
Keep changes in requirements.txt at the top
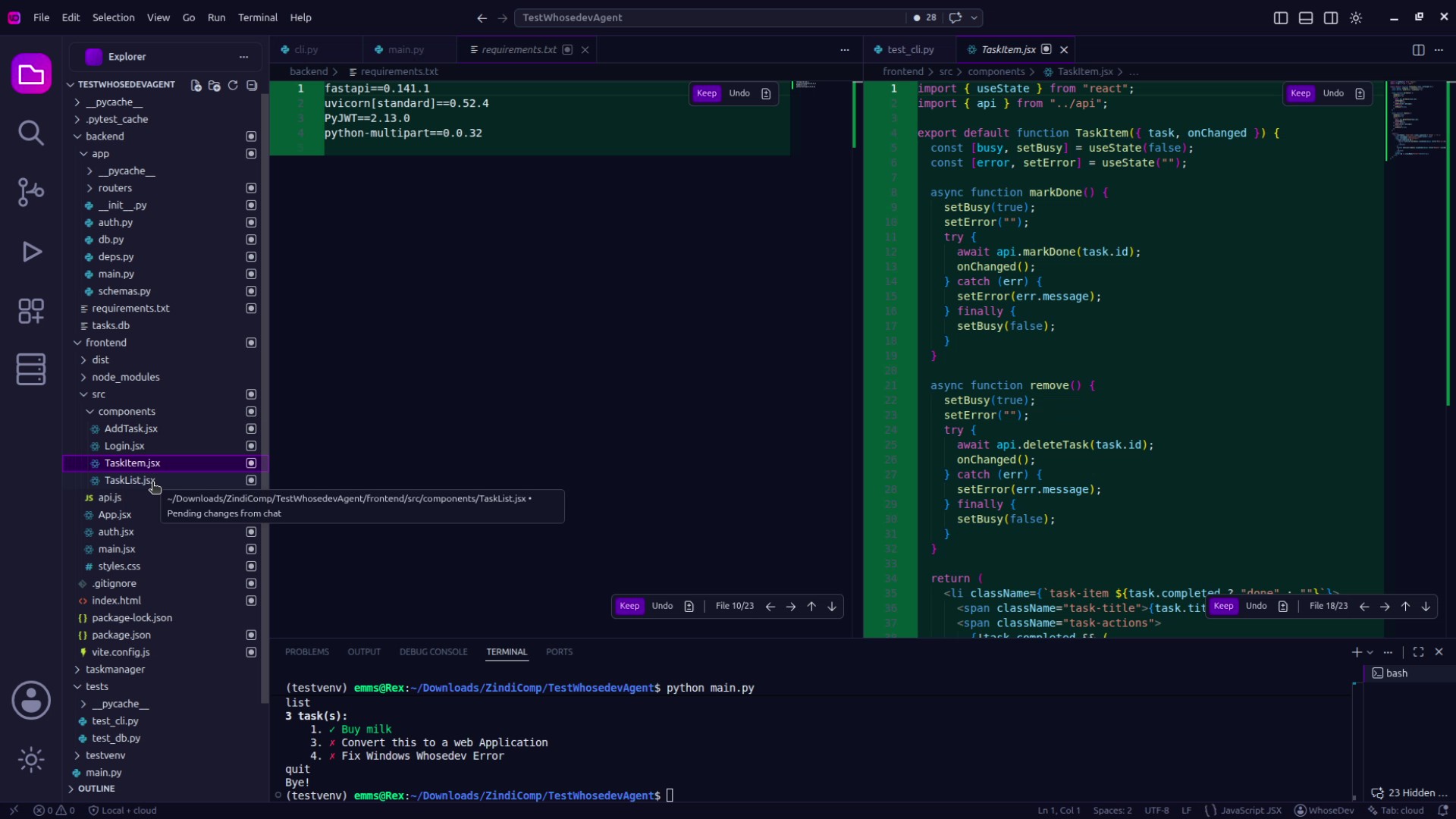[x=707, y=93]
